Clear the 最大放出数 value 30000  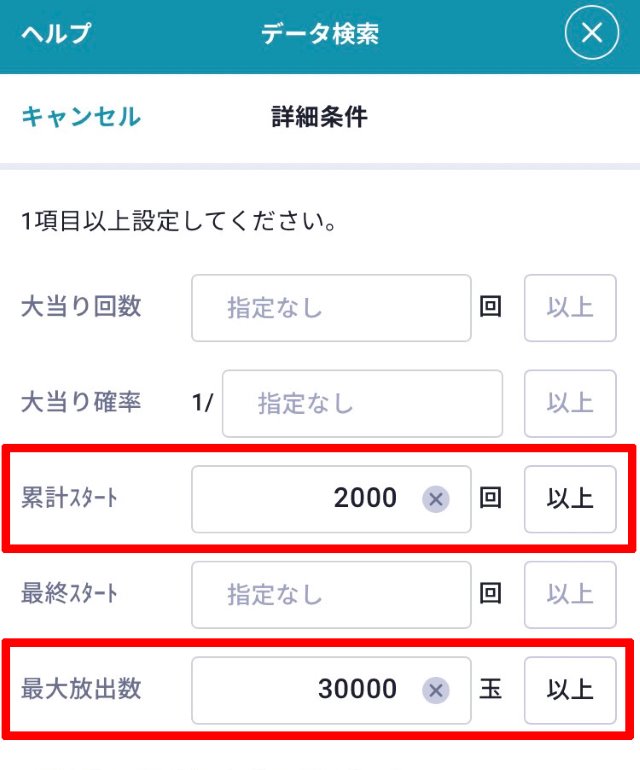[x=435, y=690]
